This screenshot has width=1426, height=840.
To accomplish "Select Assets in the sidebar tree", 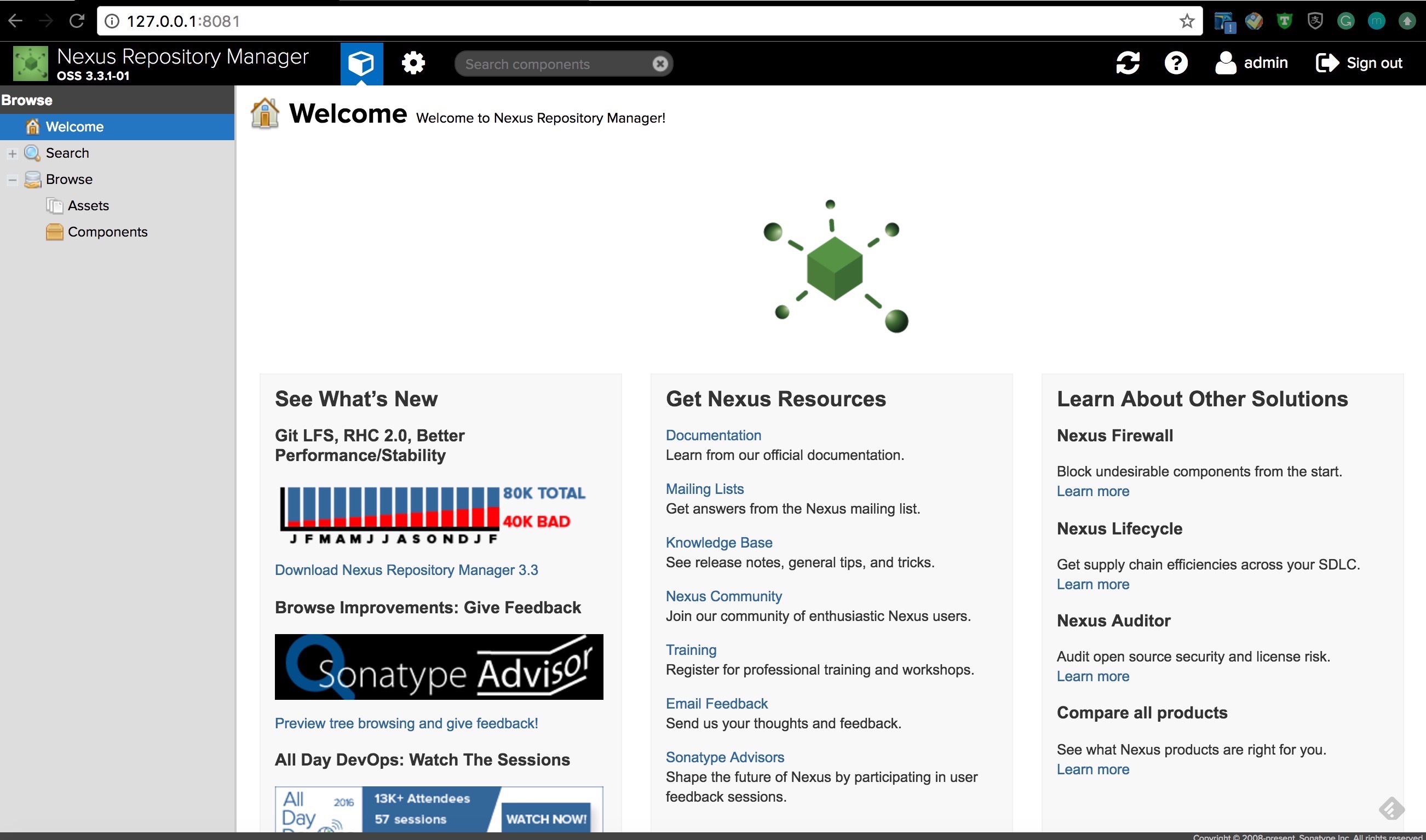I will point(88,205).
